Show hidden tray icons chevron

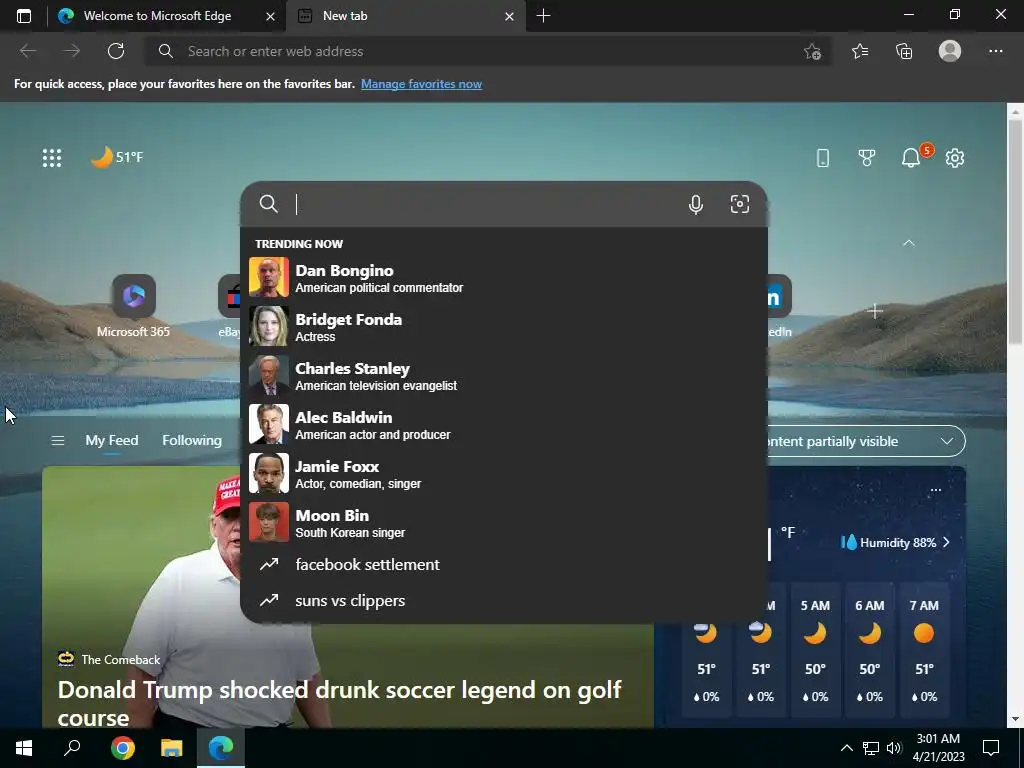[846, 748]
